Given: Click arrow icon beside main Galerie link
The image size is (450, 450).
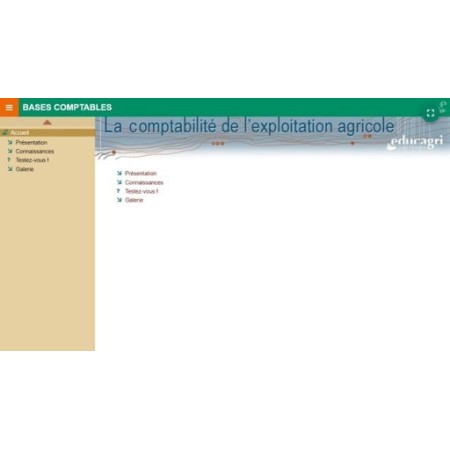Looking at the screenshot, I should pyautogui.click(x=119, y=200).
